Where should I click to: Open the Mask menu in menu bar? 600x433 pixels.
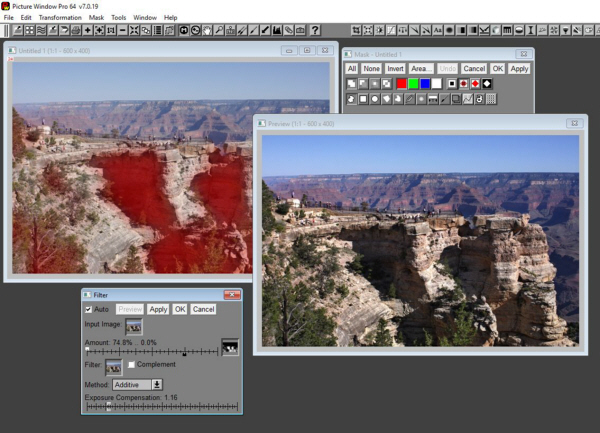[96, 17]
